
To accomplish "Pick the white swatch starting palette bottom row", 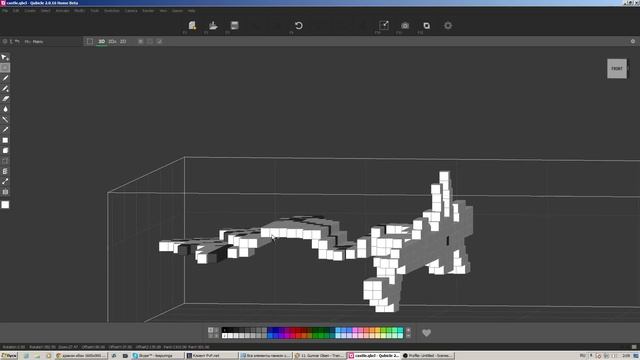I will tap(224, 336).
